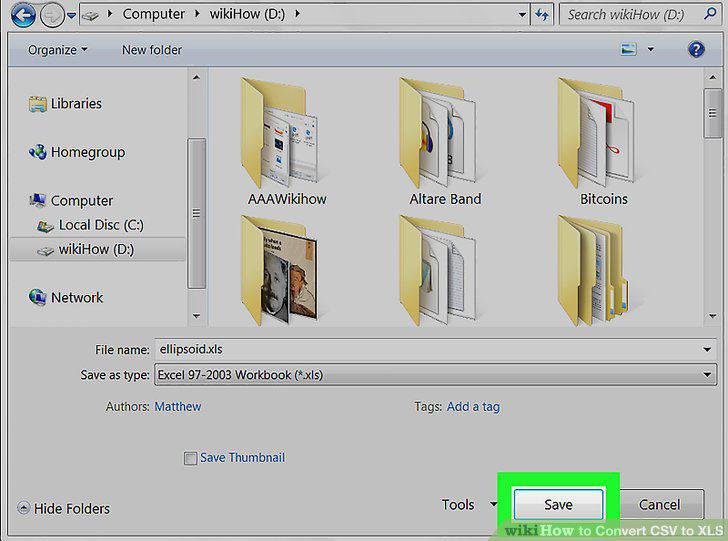
Task: Create a New folder
Action: 152,50
